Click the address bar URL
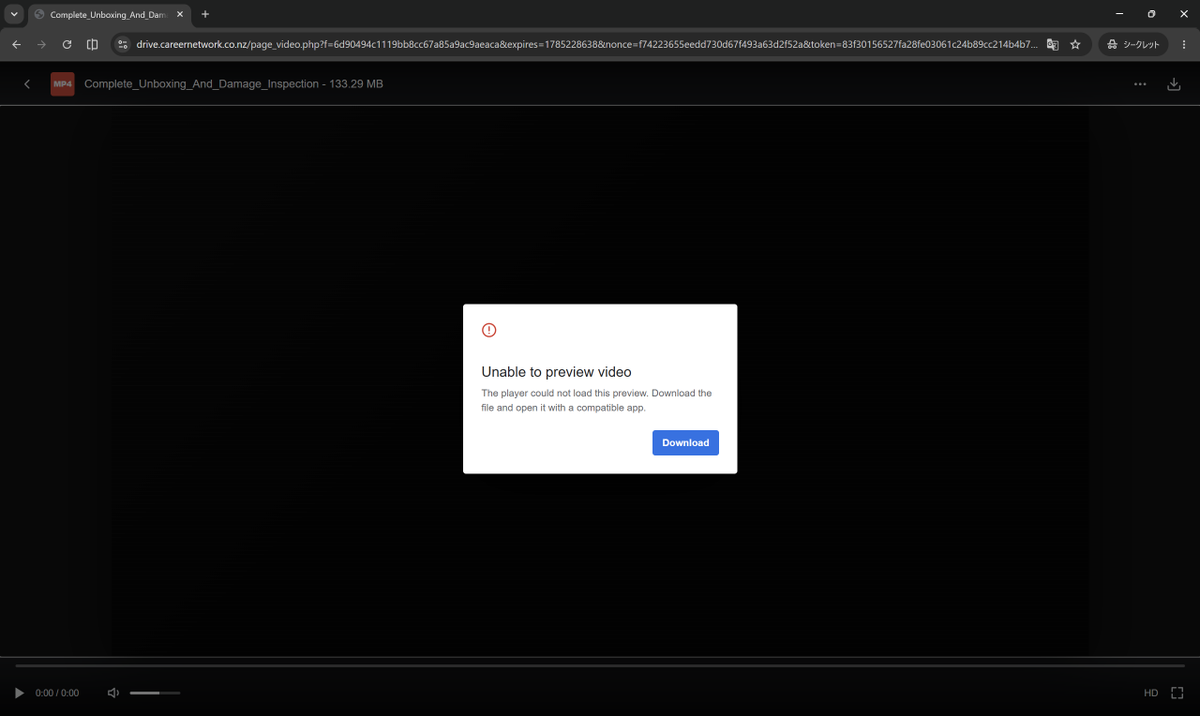The height and width of the screenshot is (716, 1200). (x=586, y=44)
